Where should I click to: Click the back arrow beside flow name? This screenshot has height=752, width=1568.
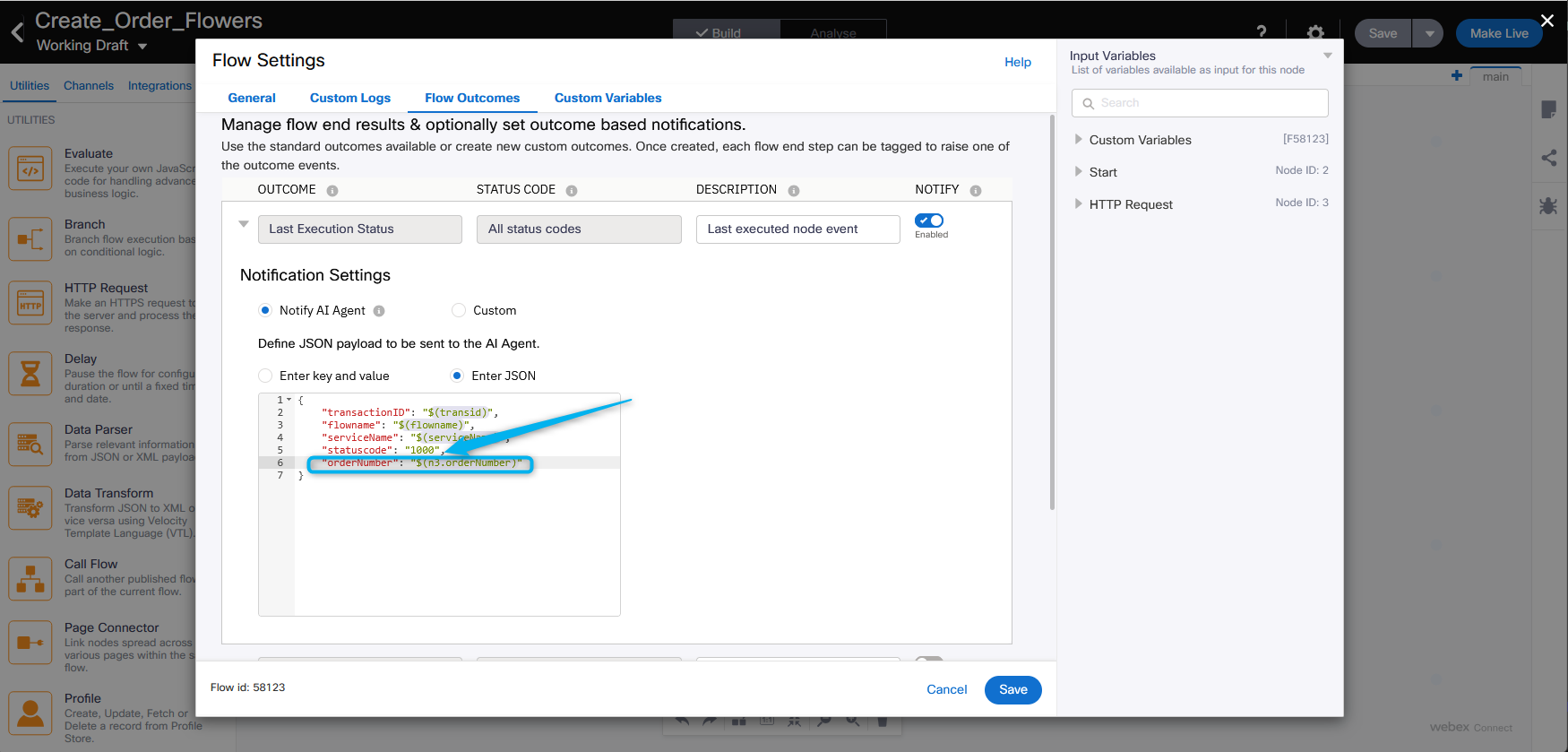17,33
